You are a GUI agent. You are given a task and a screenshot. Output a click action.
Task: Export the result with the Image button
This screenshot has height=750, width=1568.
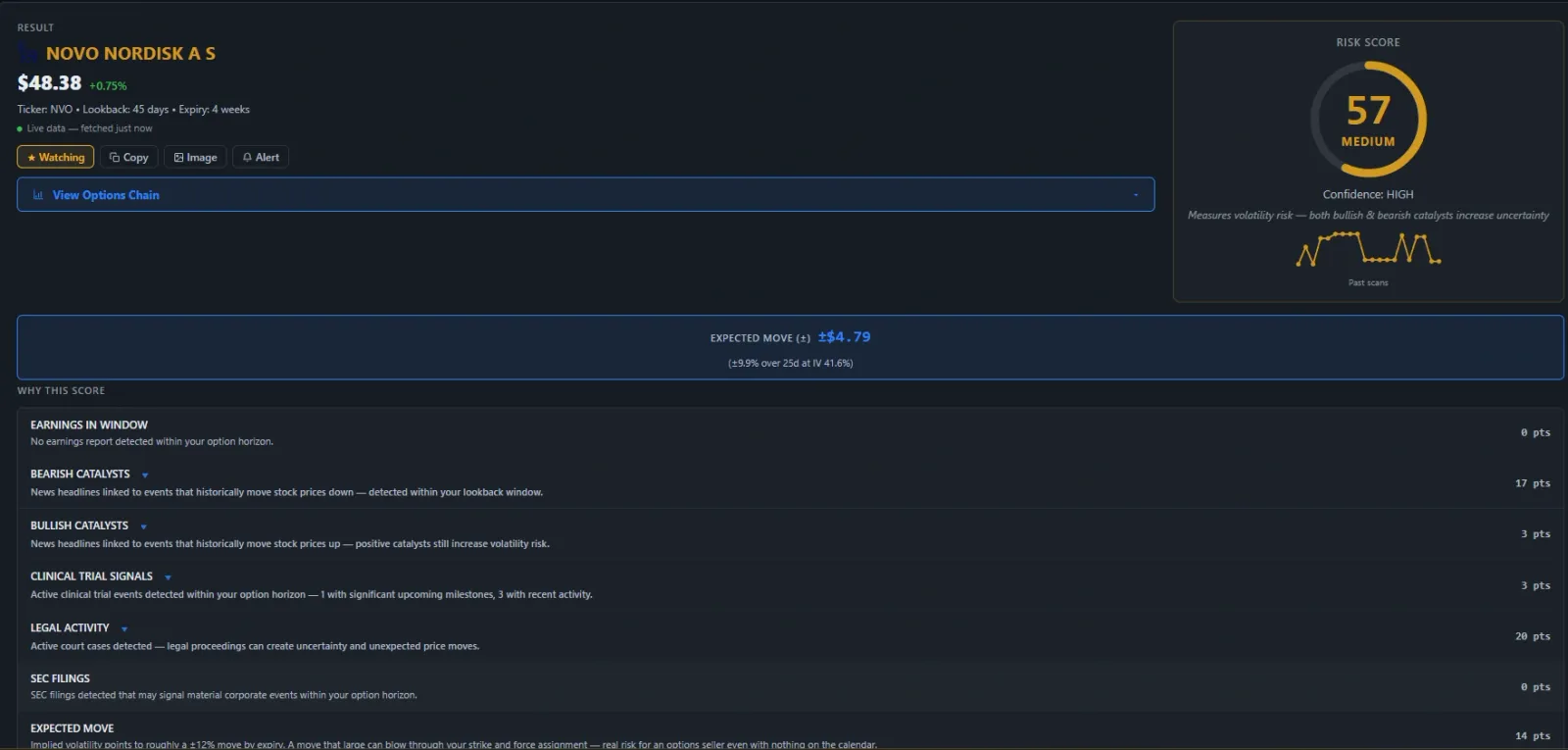pos(196,157)
